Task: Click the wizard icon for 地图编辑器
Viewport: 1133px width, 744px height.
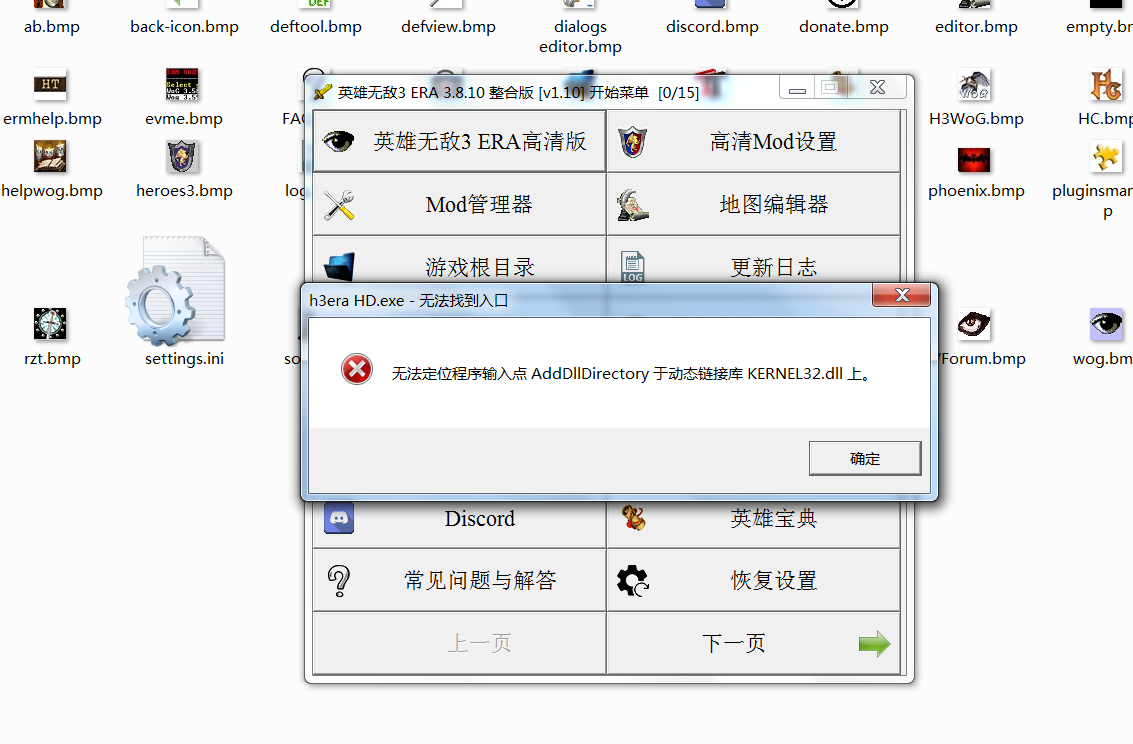Action: [x=632, y=204]
